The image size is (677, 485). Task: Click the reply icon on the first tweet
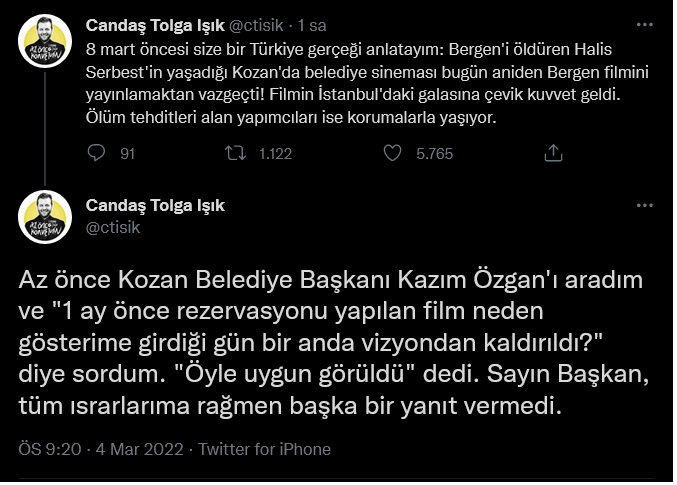[x=97, y=154]
